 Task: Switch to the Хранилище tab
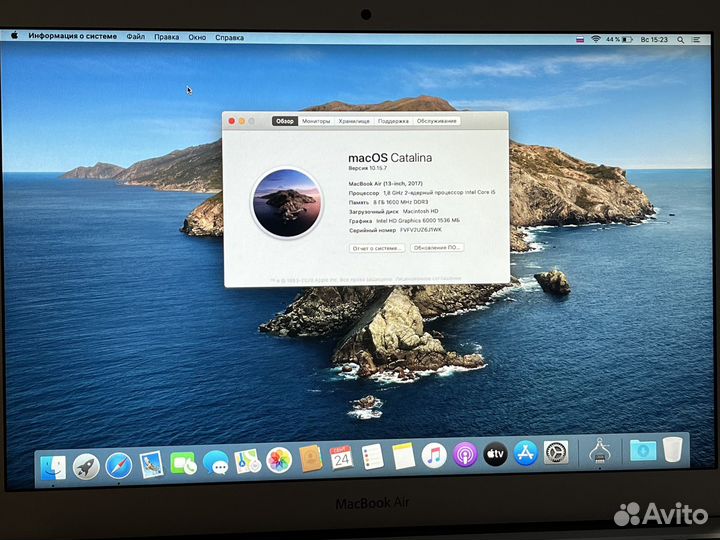(x=354, y=121)
